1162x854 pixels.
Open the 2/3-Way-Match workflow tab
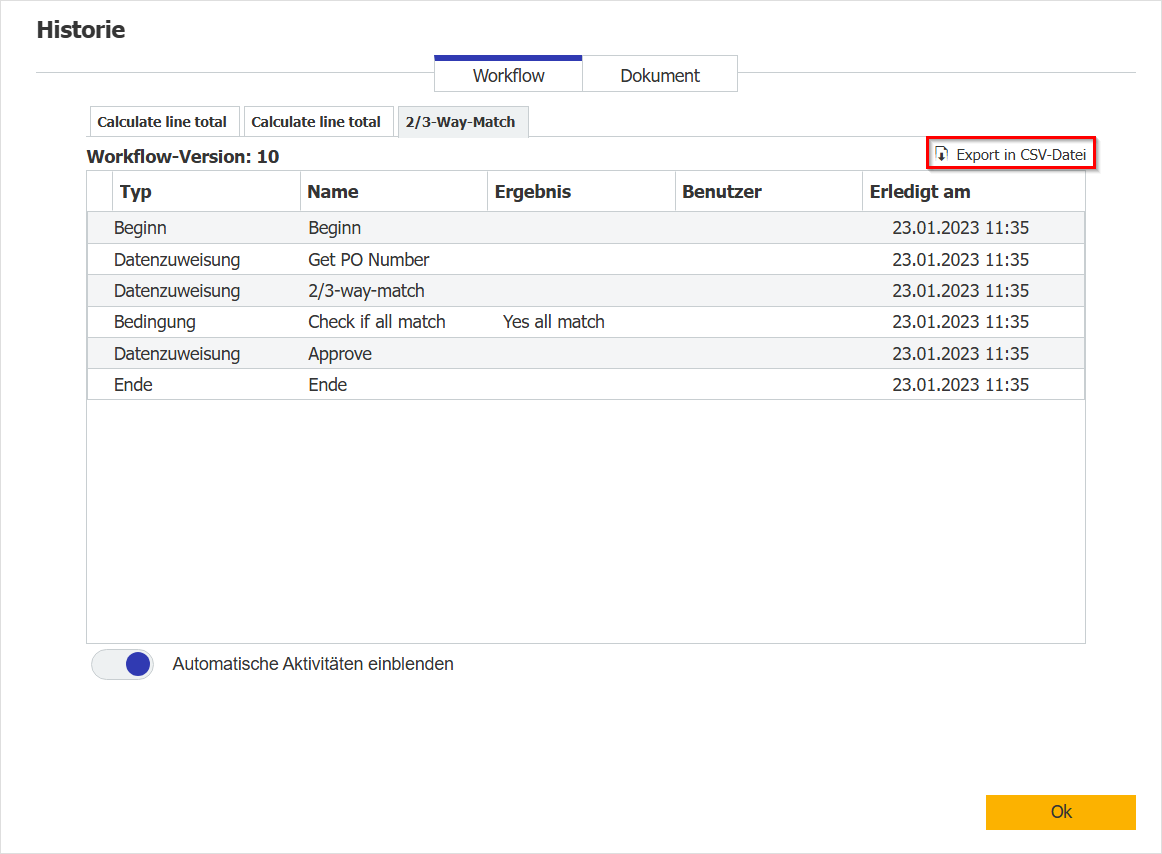pyautogui.click(x=462, y=121)
